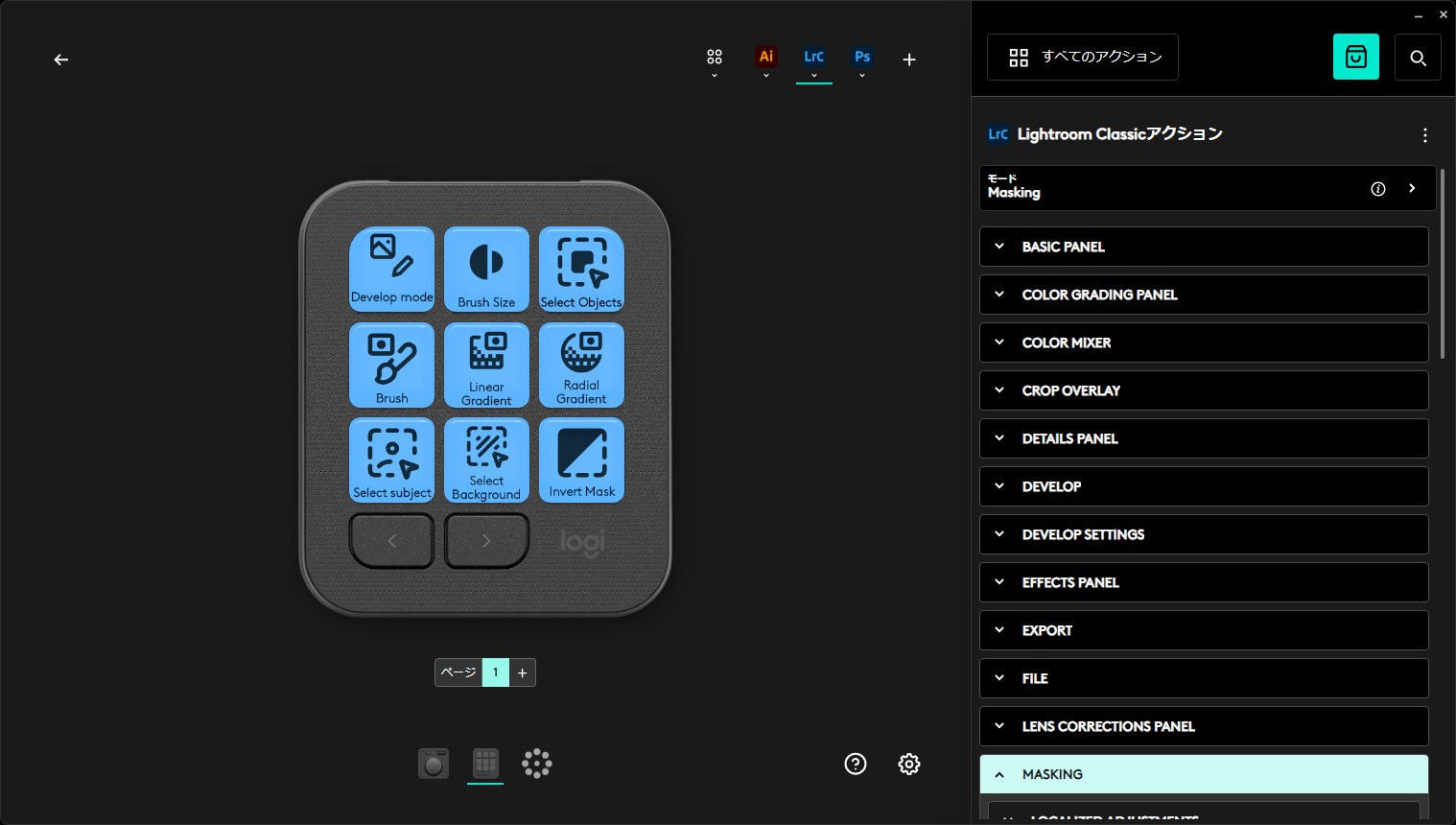
Task: Expand the CROP OVERLAY section
Action: click(1204, 390)
